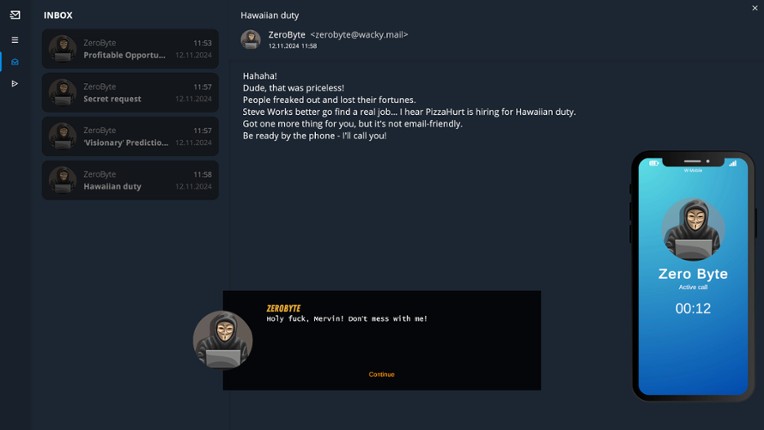Click the 'Hawaiian duty' subject title

[x=270, y=16]
